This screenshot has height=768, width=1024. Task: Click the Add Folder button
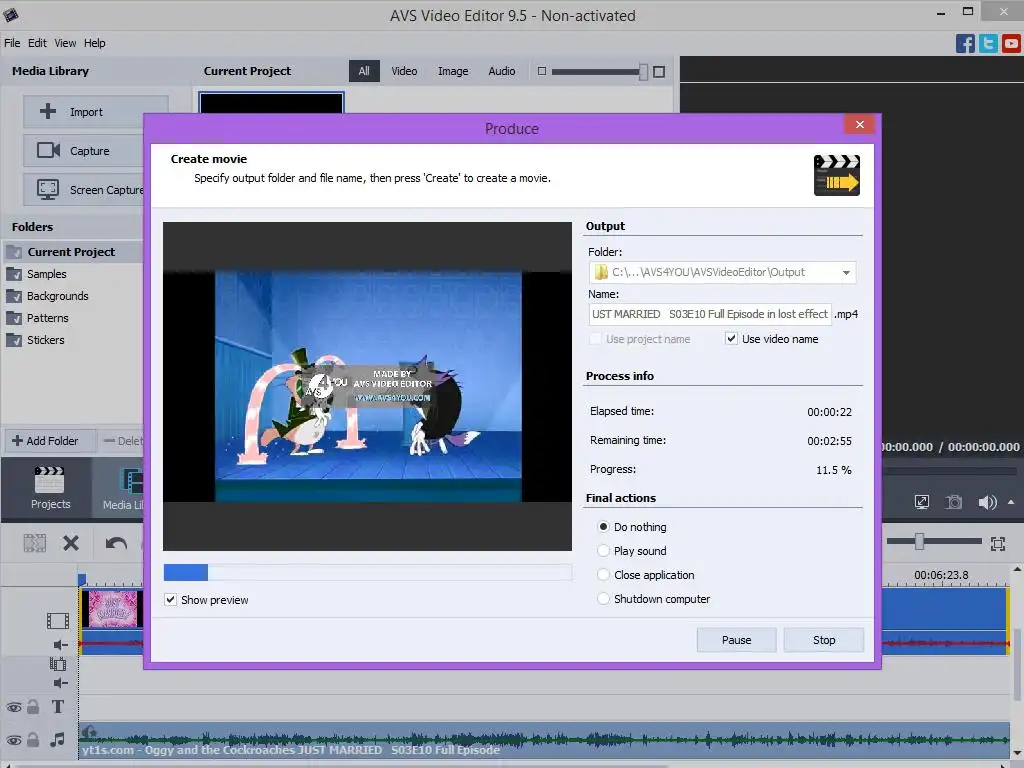coord(50,441)
